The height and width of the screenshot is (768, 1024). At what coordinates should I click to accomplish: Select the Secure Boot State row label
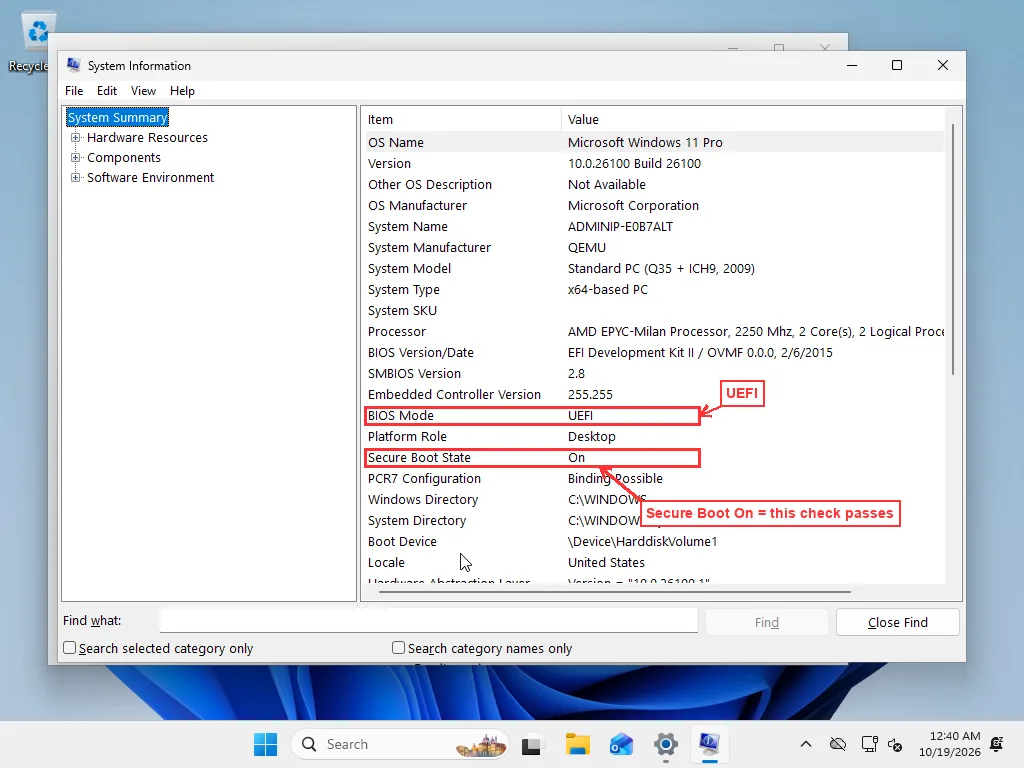click(419, 457)
